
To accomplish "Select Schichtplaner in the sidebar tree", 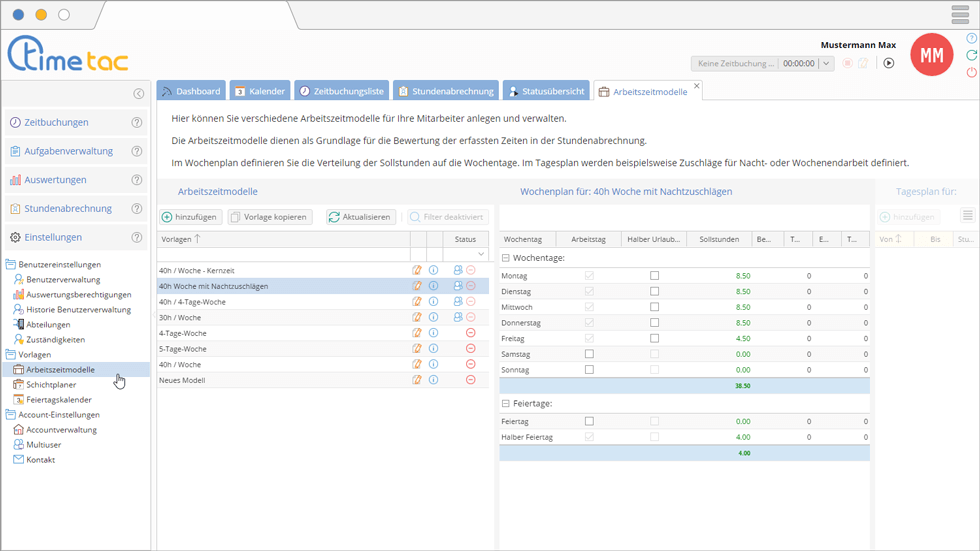I will tap(51, 385).
